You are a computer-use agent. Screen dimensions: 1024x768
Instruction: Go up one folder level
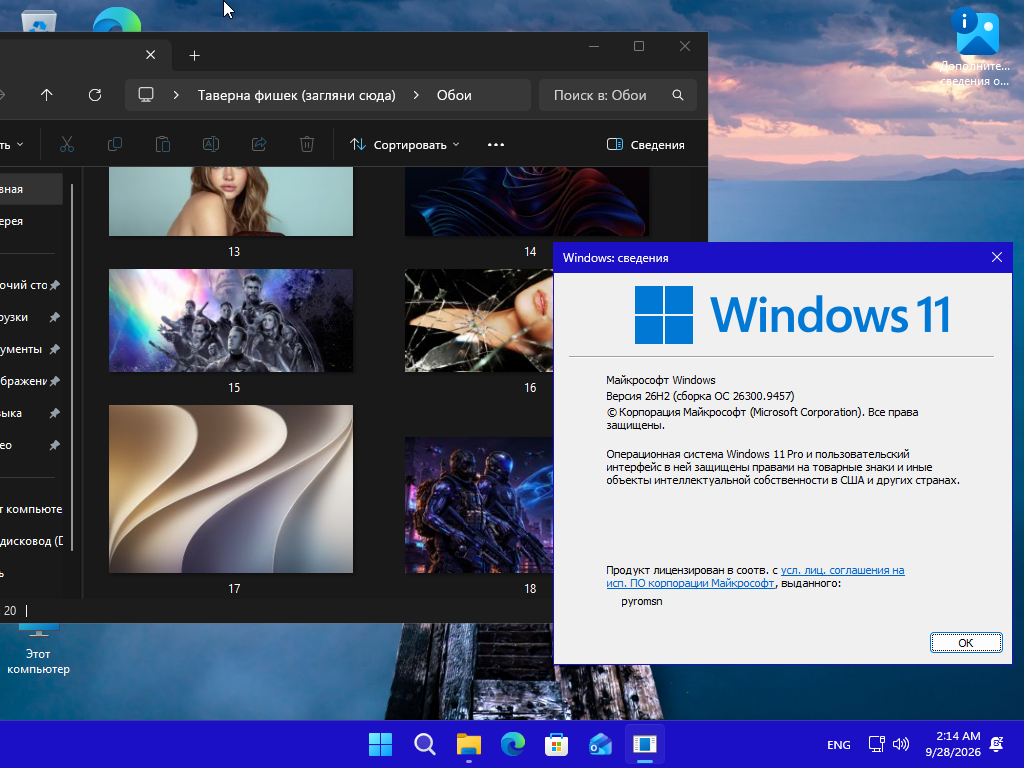(46, 95)
